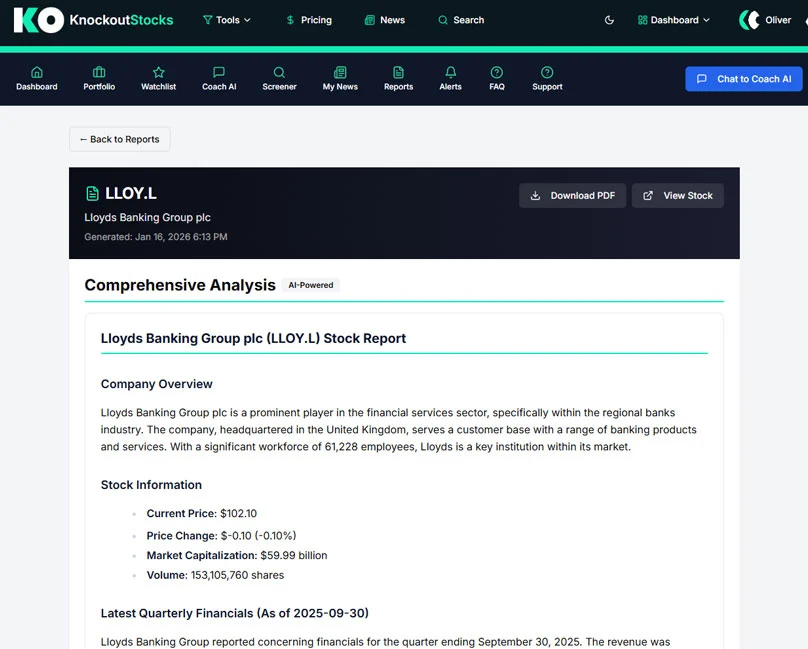Click the Chat to Coach AI button
808x649 pixels.
point(743,79)
